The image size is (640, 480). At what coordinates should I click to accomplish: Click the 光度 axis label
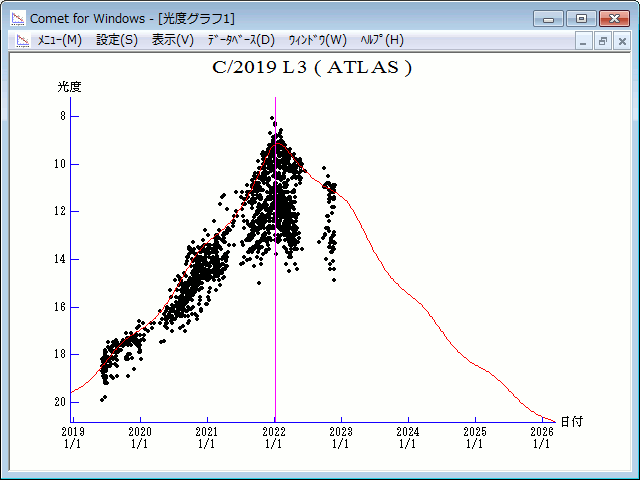[x=69, y=87]
